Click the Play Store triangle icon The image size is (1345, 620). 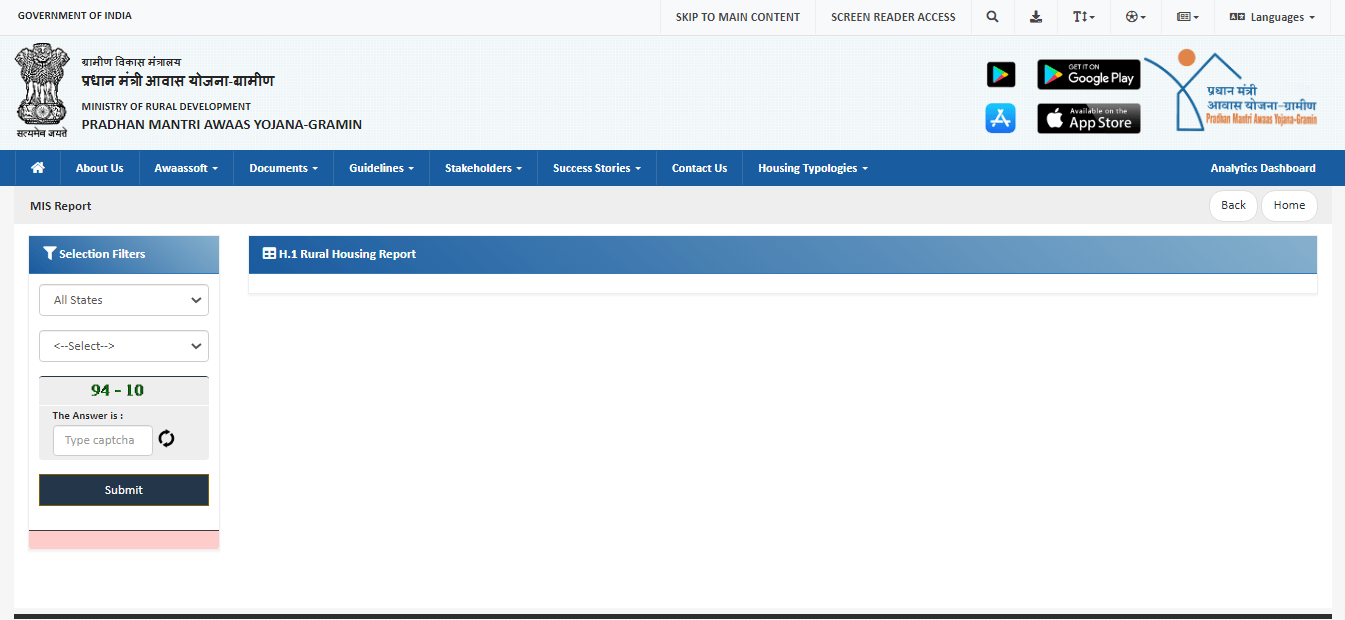[1000, 75]
